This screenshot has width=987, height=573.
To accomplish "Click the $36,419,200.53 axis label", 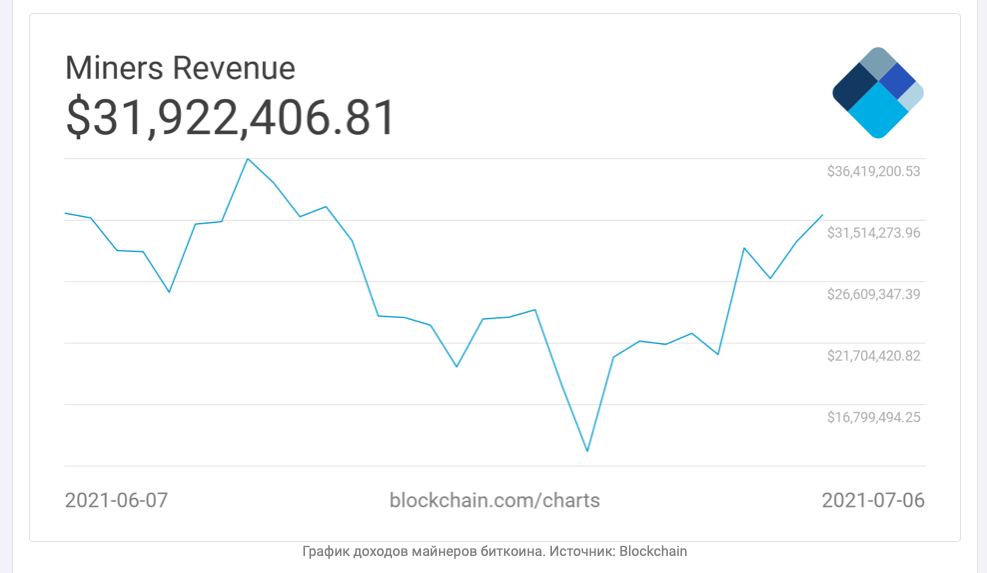I will pos(873,171).
